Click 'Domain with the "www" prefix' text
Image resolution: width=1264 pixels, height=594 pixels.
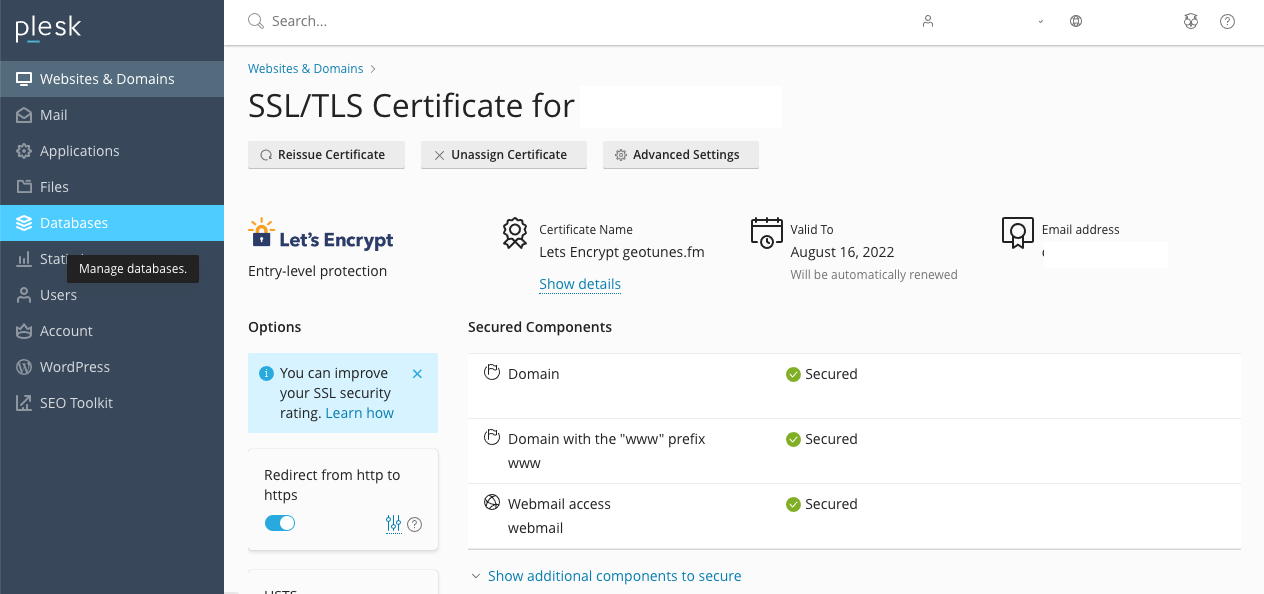pyautogui.click(x=607, y=439)
